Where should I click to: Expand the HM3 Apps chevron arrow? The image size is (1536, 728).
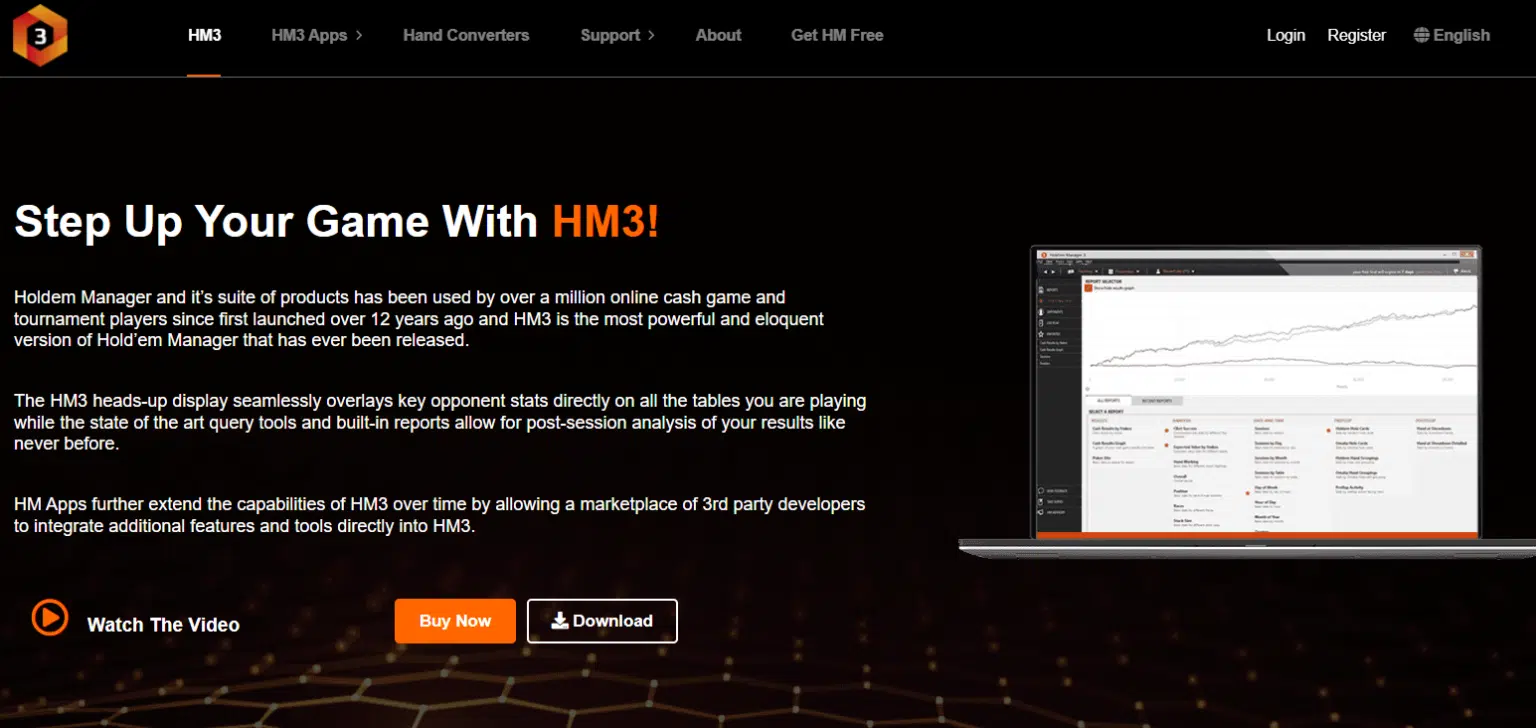359,35
